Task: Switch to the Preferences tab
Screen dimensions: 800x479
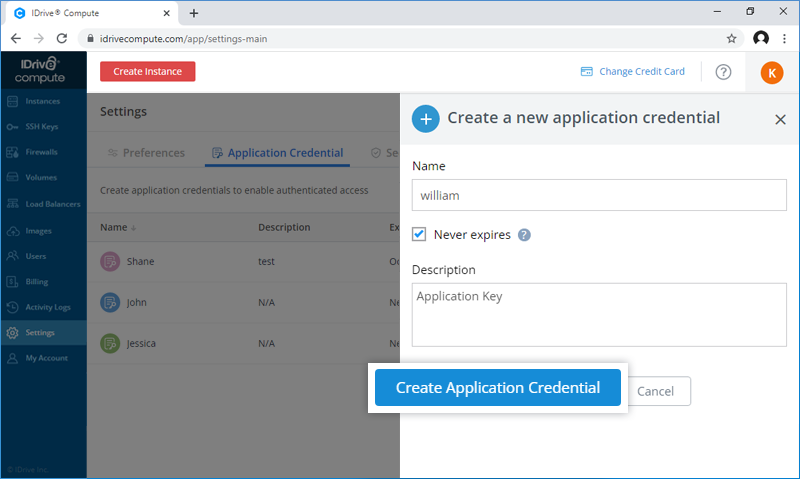Action: [146, 153]
